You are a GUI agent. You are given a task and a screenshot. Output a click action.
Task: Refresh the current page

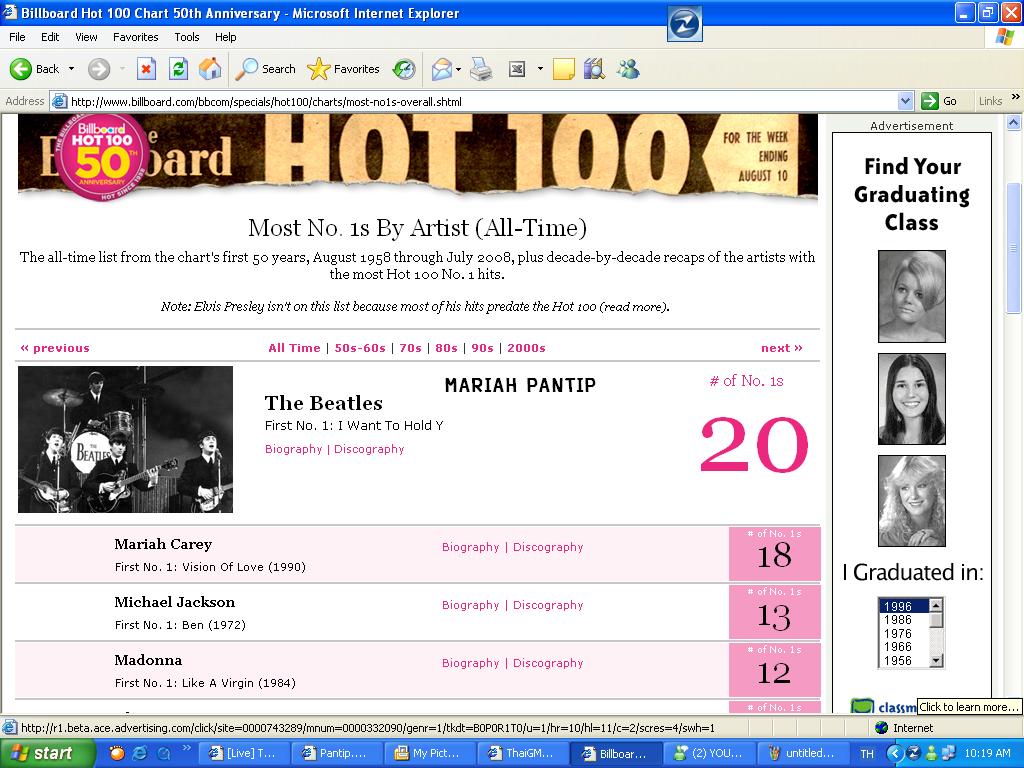(x=178, y=69)
